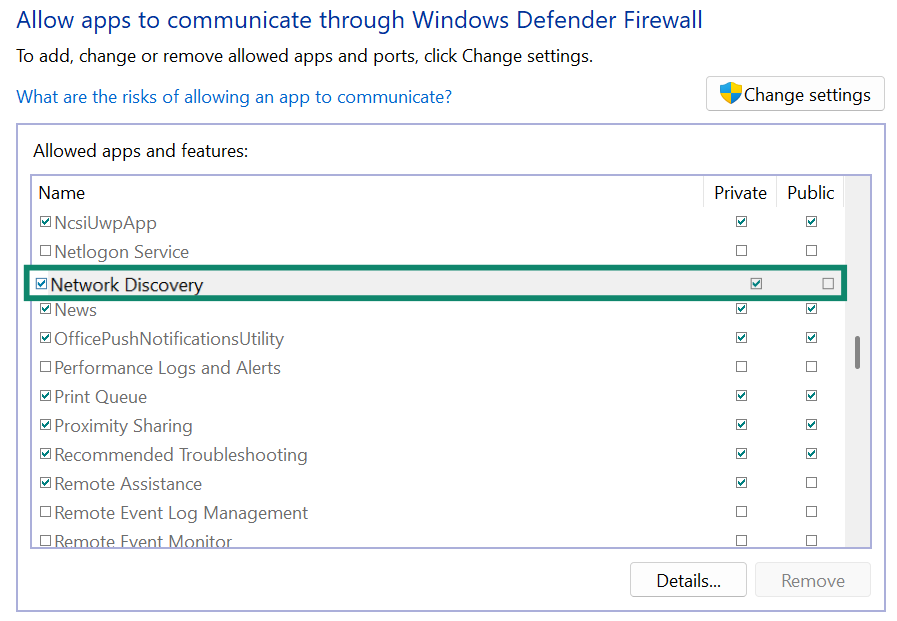897x621 pixels.
Task: Disable Print Queue's Public checkbox
Action: [811, 395]
